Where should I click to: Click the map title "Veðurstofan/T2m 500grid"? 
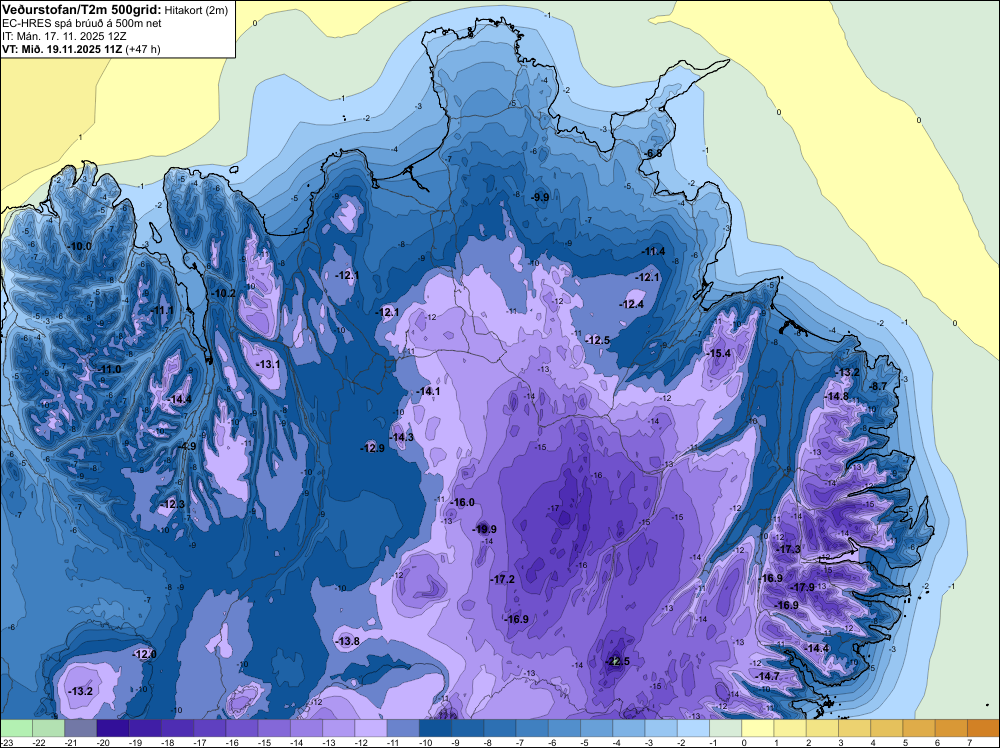[x=82, y=9]
